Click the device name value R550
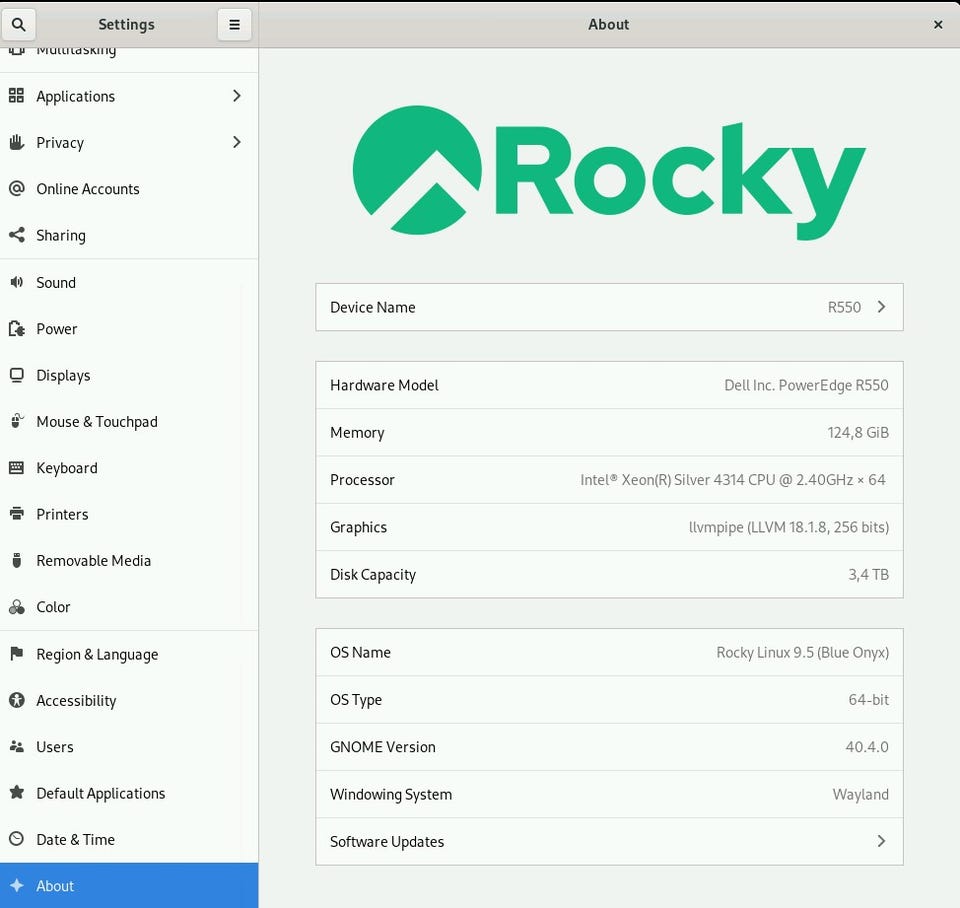 pos(844,307)
